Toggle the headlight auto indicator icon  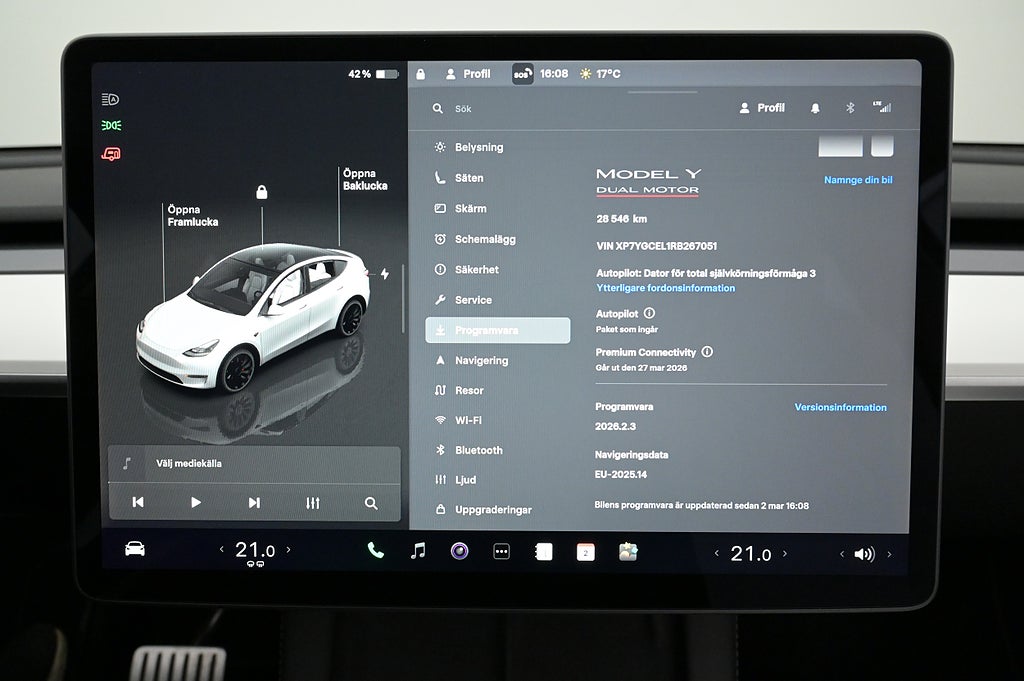pos(111,99)
